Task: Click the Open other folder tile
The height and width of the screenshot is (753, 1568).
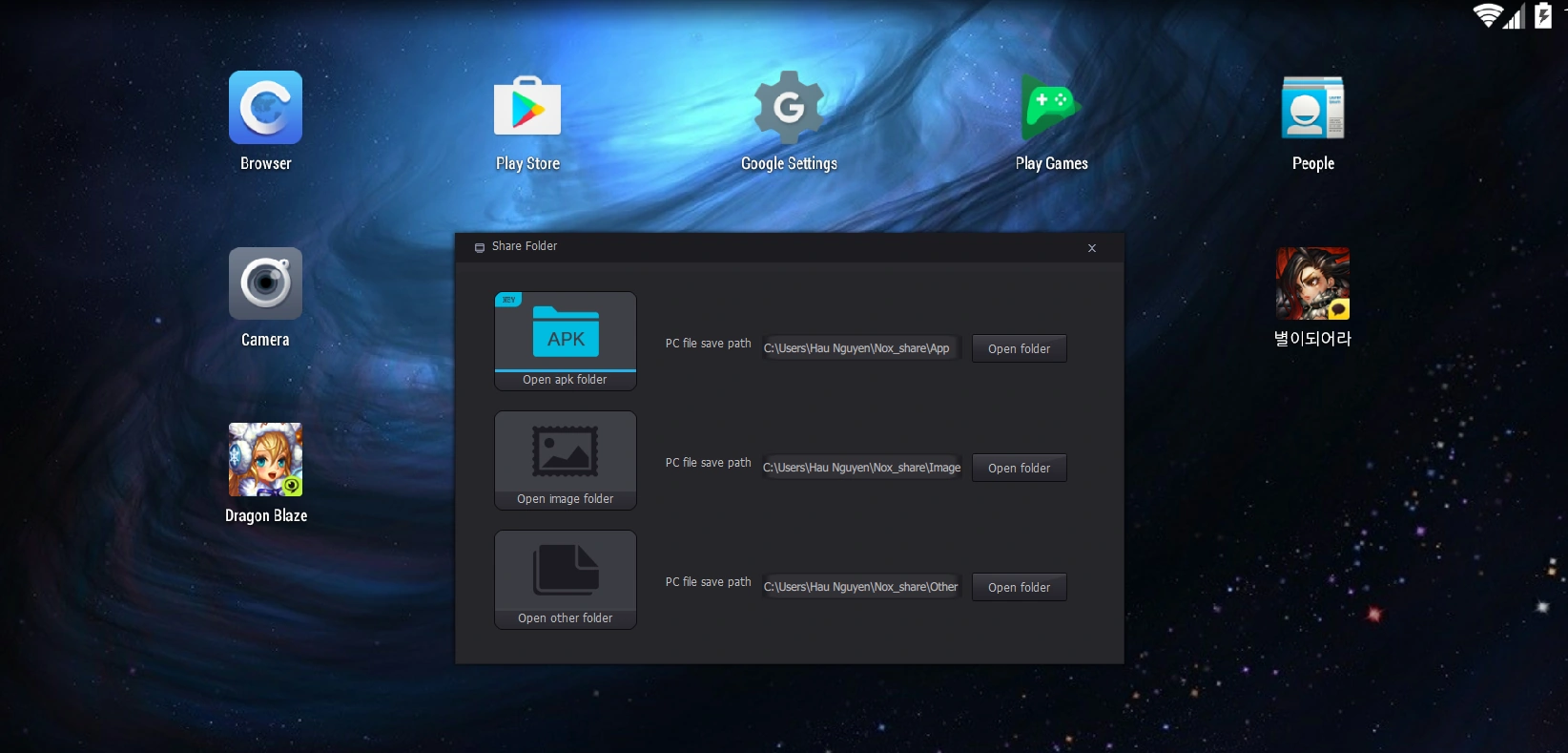Action: coord(566,579)
